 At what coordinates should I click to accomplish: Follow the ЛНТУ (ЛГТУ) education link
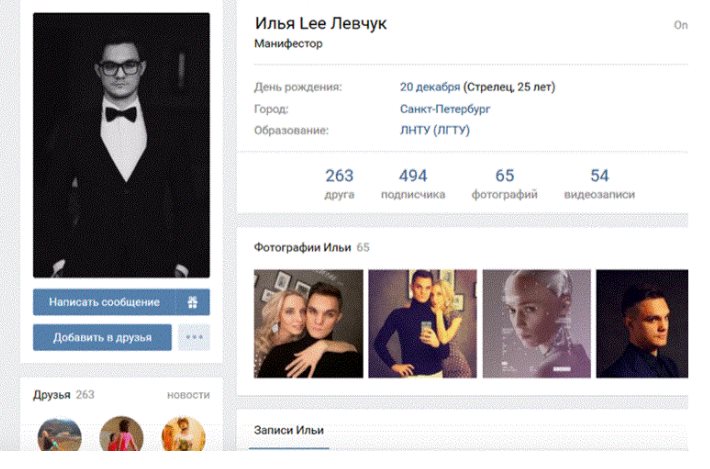435,130
